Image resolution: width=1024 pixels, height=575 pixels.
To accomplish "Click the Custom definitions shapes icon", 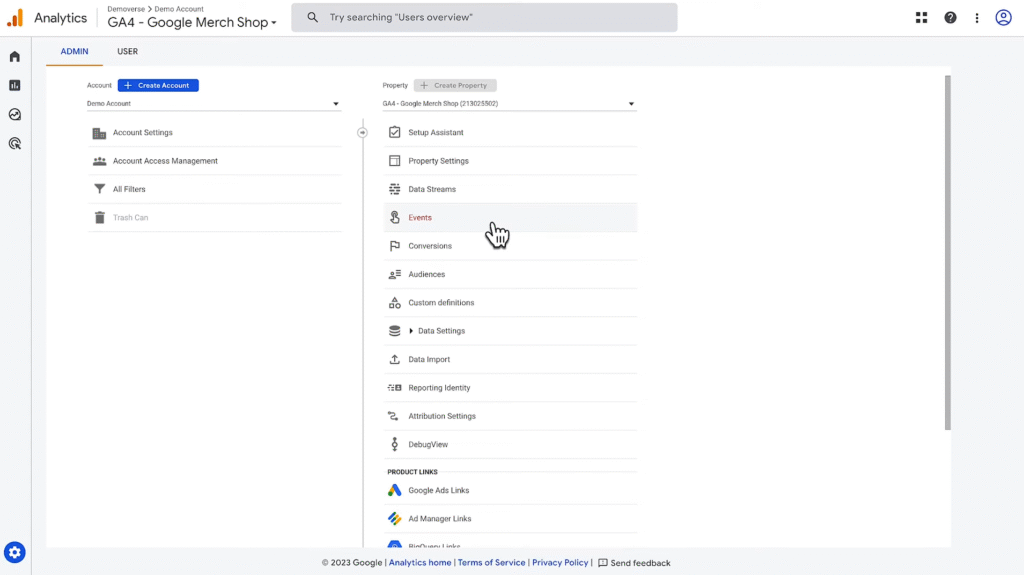I will (394, 303).
